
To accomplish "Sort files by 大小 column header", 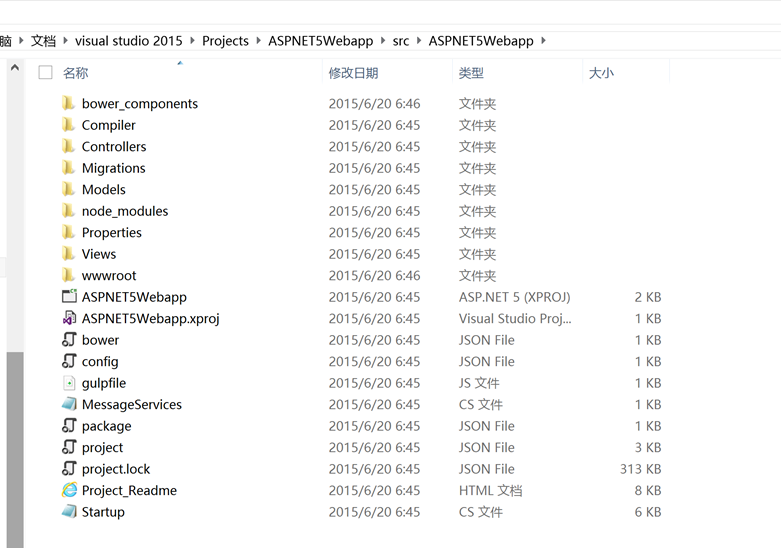I will 601,73.
